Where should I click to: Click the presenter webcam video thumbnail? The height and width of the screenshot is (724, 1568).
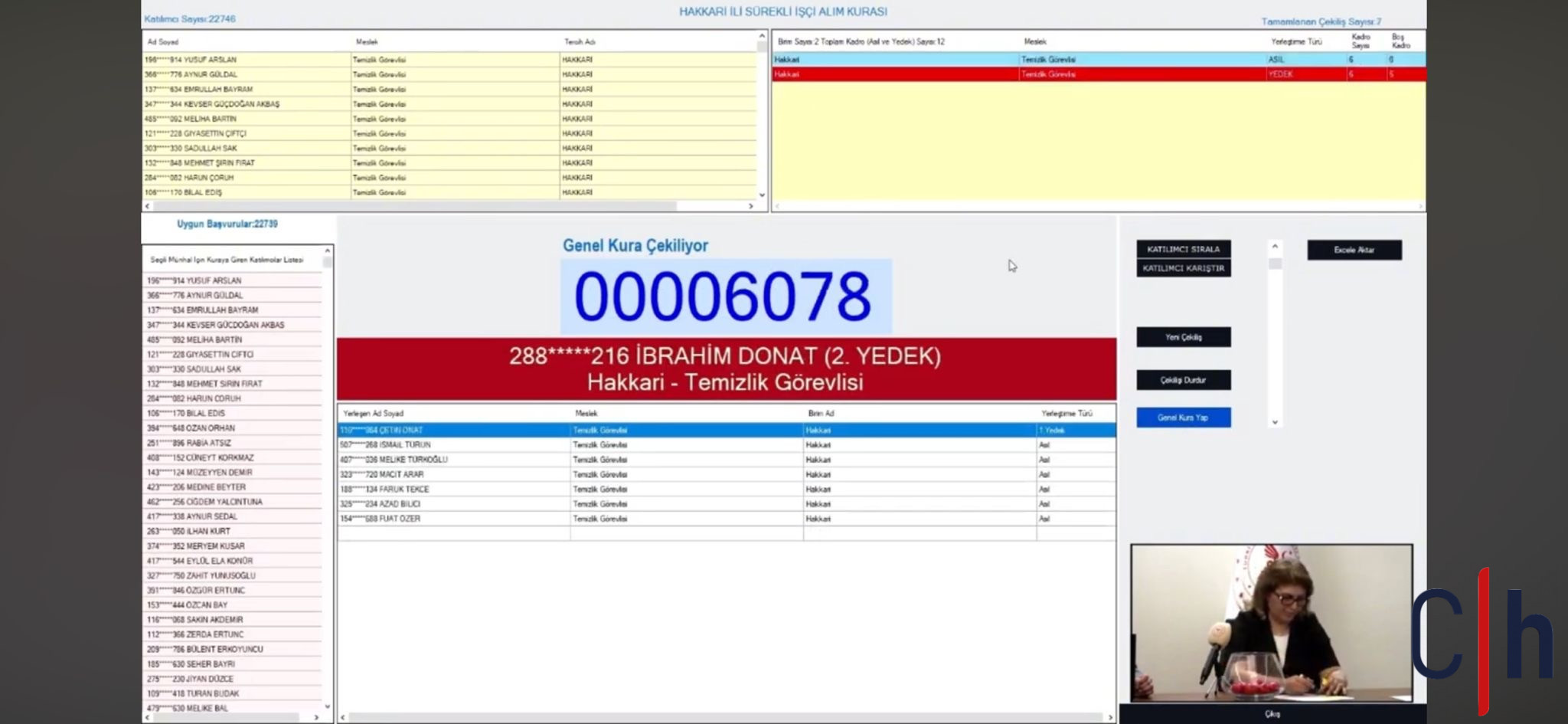point(1271,622)
